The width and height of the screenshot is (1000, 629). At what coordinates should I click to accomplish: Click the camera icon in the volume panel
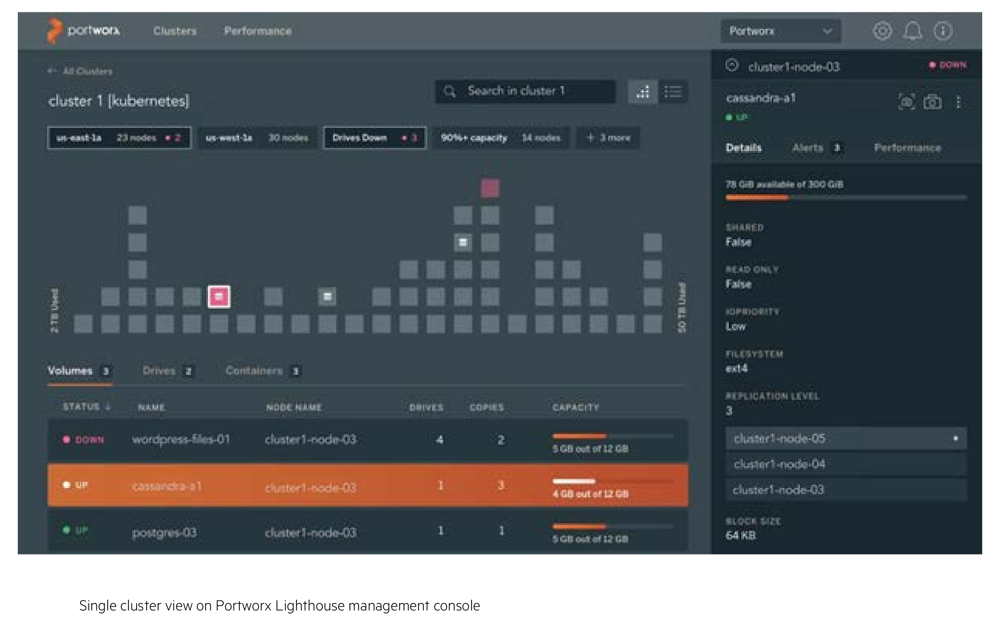click(932, 101)
